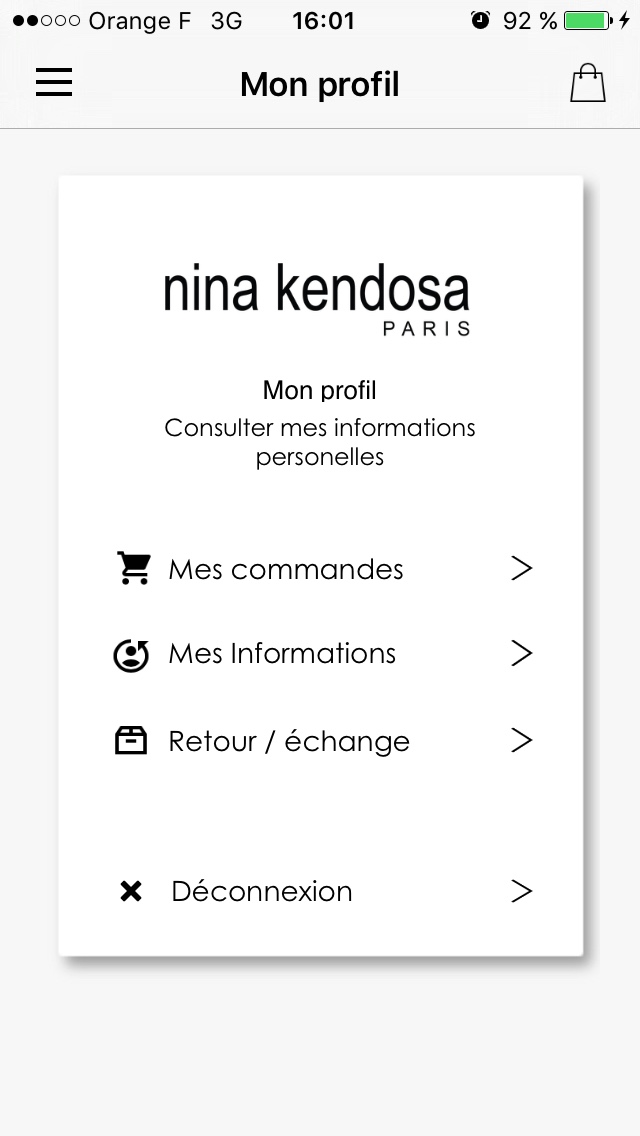Tap the X icon beside Déconnexion
This screenshot has width=640, height=1136.
[131, 891]
